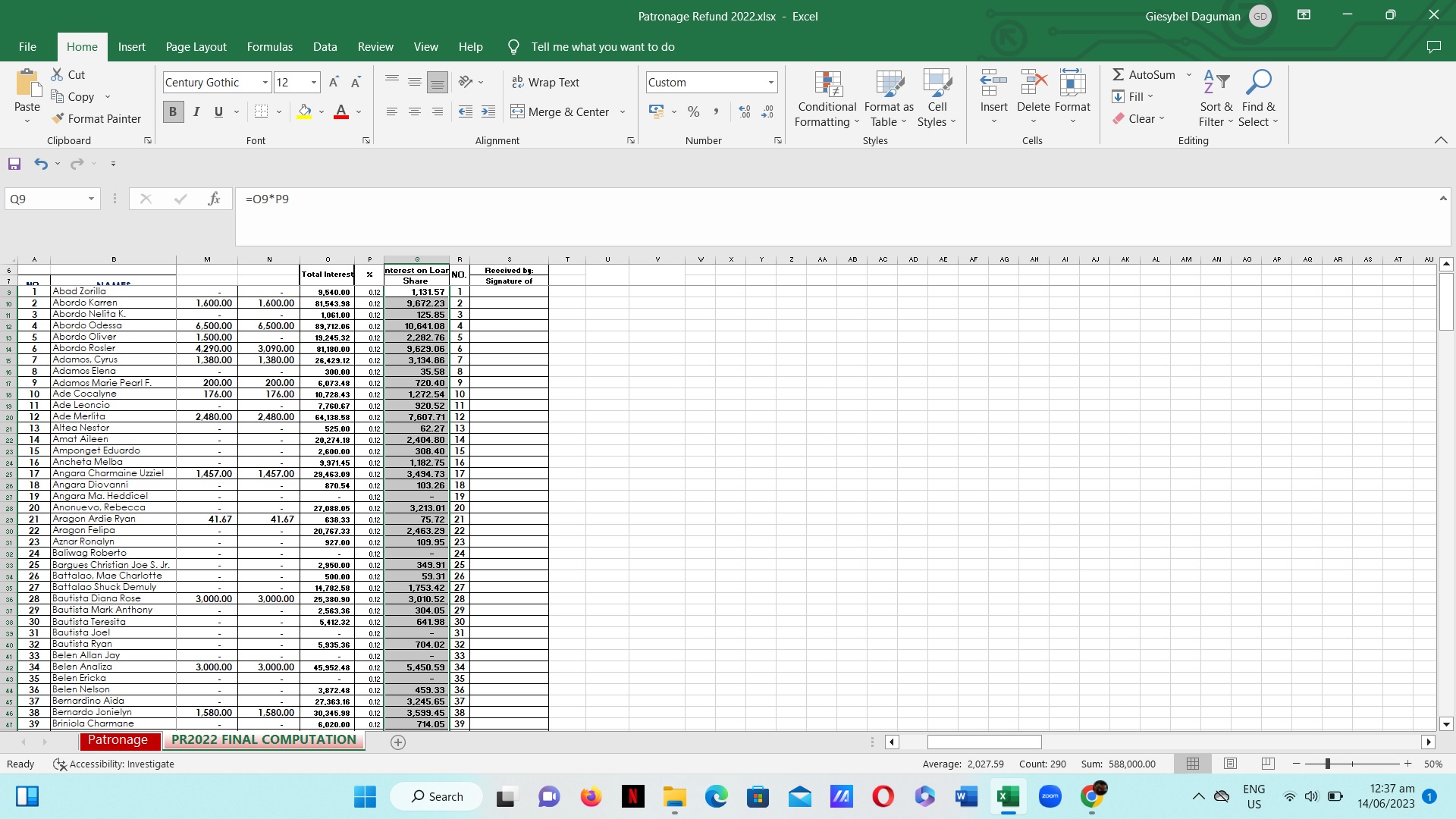The image size is (1456, 819).
Task: Toggle Italic formatting
Action: pyautogui.click(x=196, y=112)
